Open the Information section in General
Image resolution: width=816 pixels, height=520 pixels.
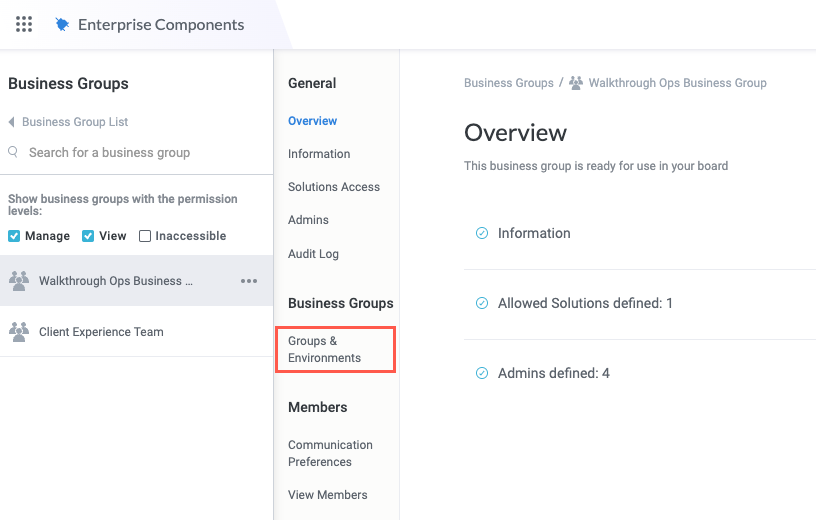click(x=319, y=154)
